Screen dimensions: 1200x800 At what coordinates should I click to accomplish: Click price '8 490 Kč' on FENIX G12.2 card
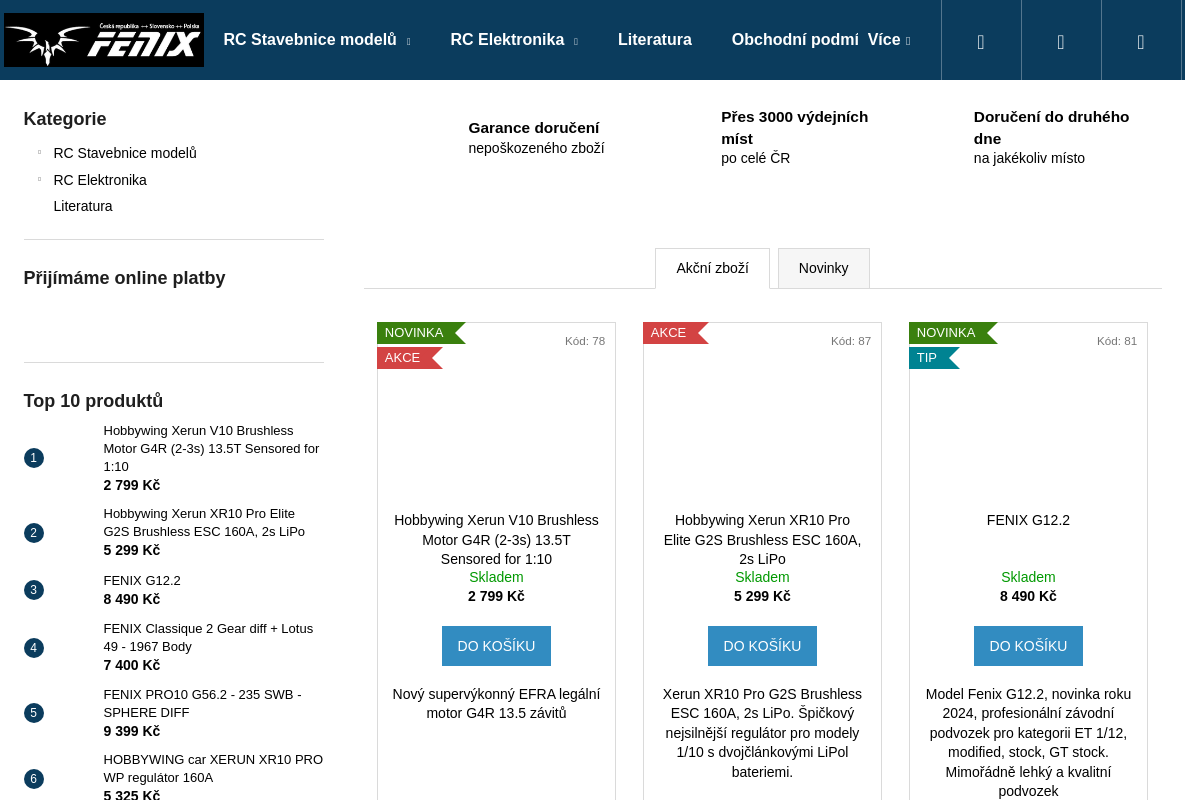pyautogui.click(x=1028, y=596)
